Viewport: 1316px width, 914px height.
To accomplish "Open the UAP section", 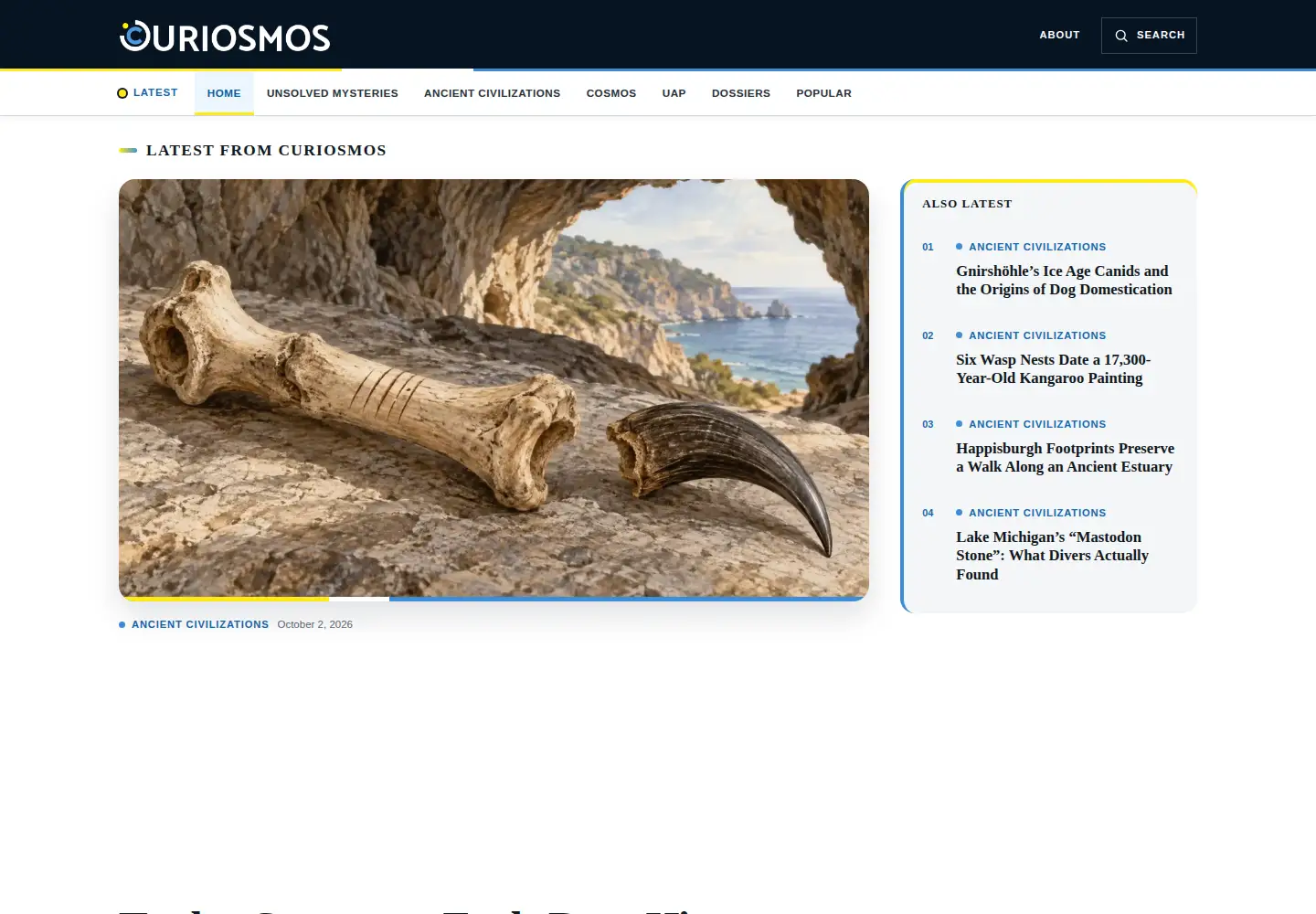I will tap(674, 93).
